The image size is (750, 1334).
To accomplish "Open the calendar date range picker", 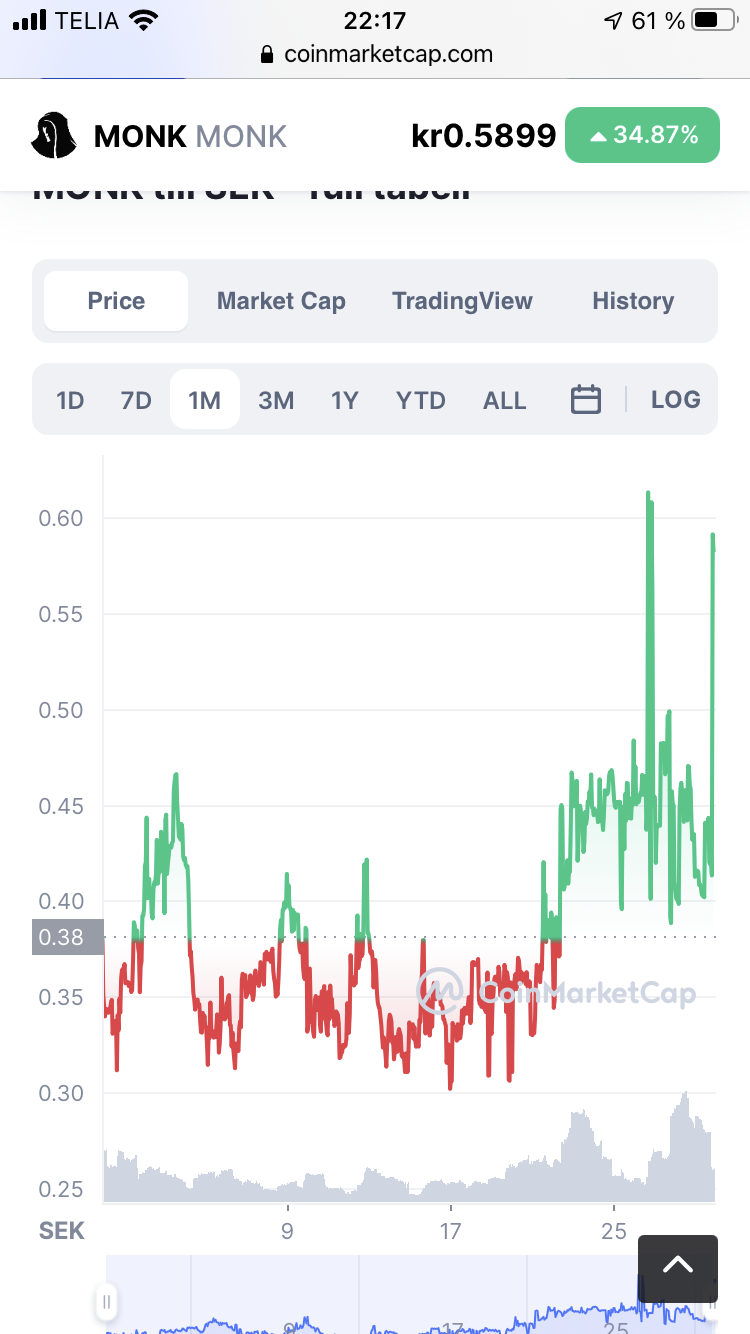I will [585, 400].
